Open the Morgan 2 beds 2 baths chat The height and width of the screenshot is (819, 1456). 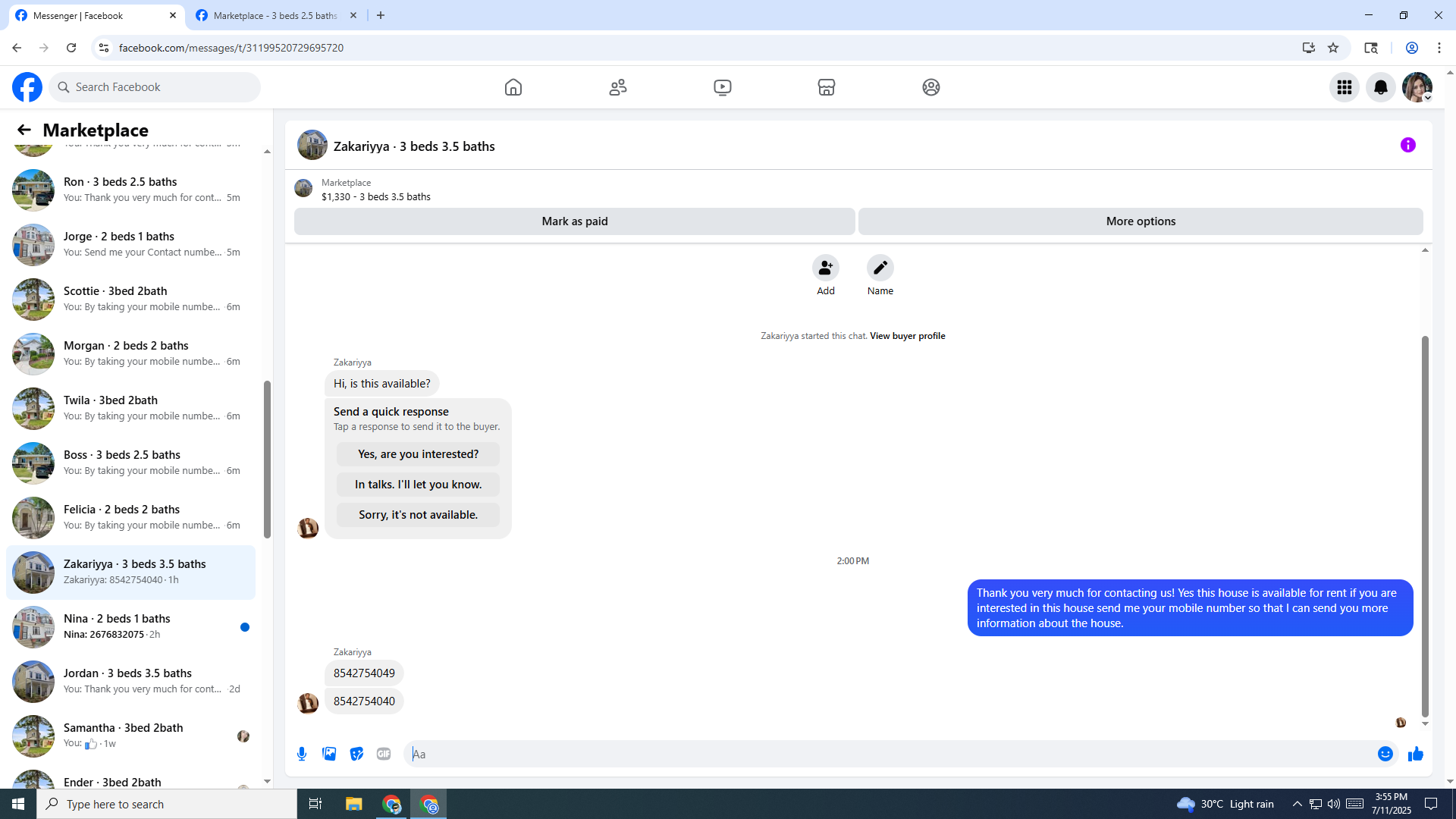coord(130,353)
